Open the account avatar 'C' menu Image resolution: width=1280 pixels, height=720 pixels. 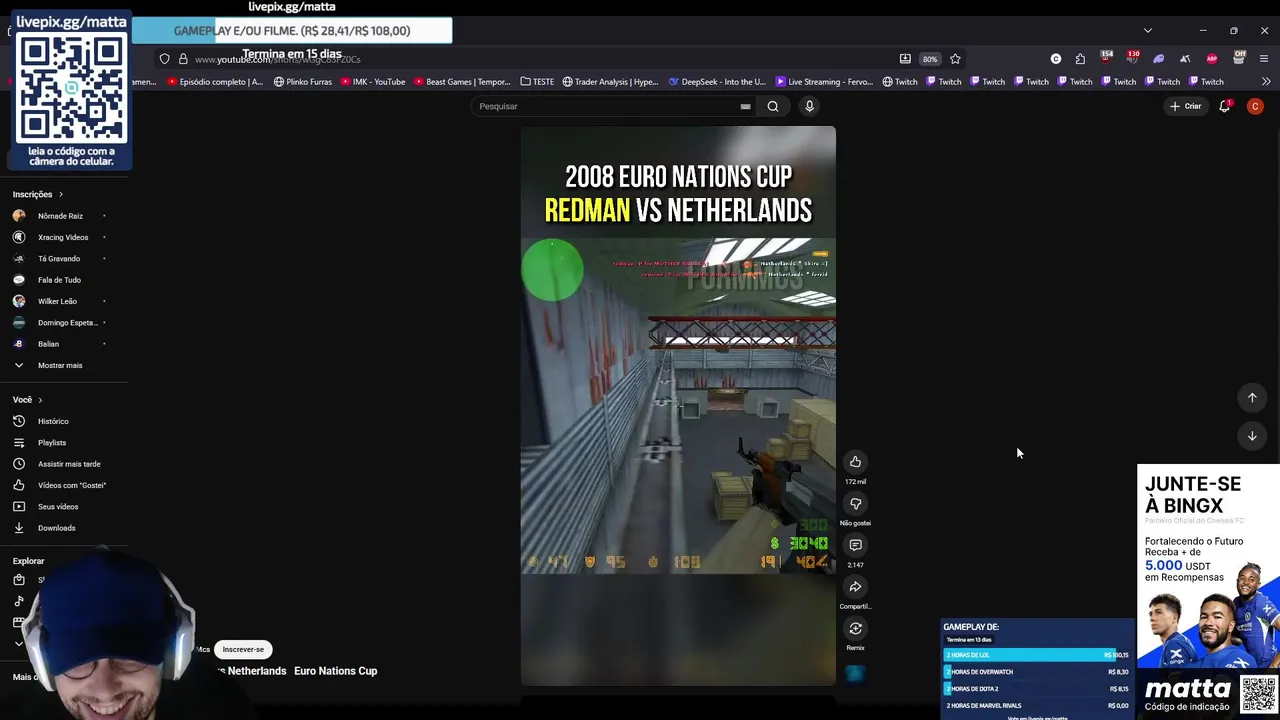click(1255, 106)
